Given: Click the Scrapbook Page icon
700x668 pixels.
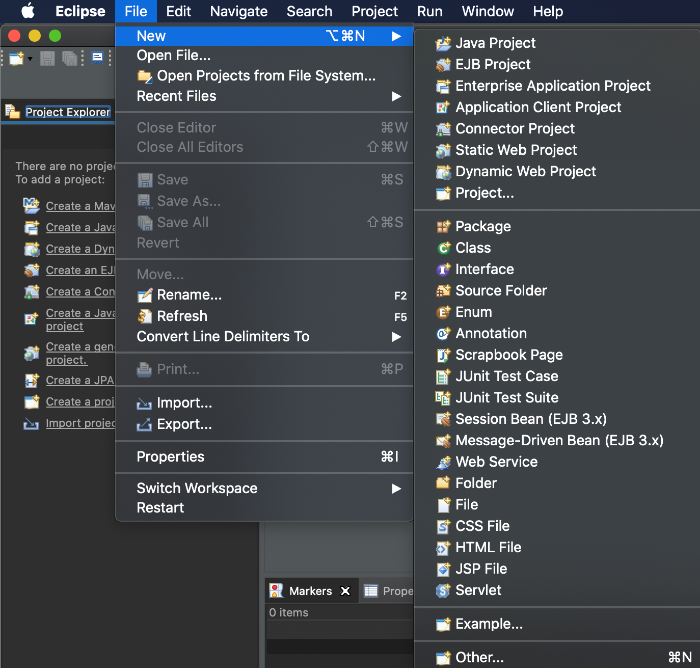Looking at the screenshot, I should tap(443, 355).
